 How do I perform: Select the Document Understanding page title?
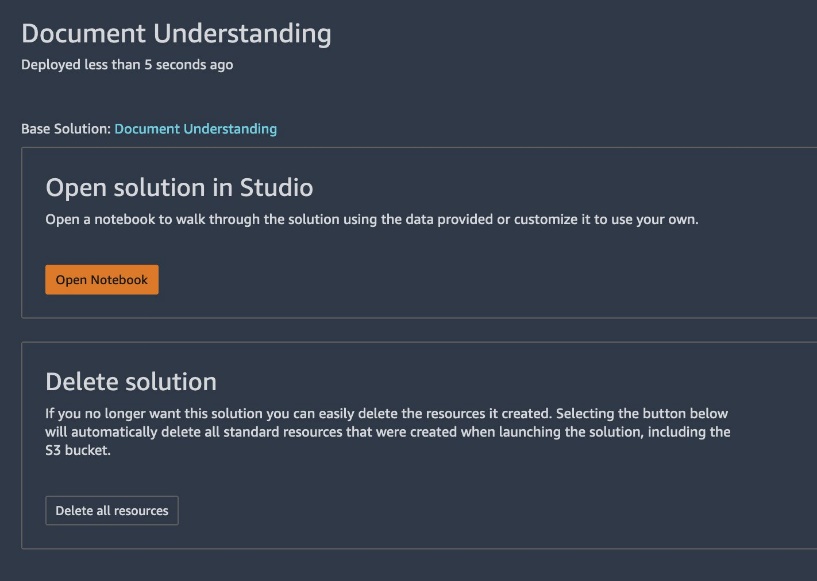coord(176,34)
